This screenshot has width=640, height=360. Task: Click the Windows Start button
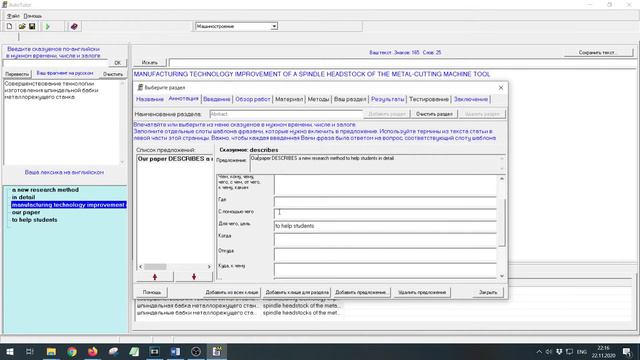(x=9, y=351)
